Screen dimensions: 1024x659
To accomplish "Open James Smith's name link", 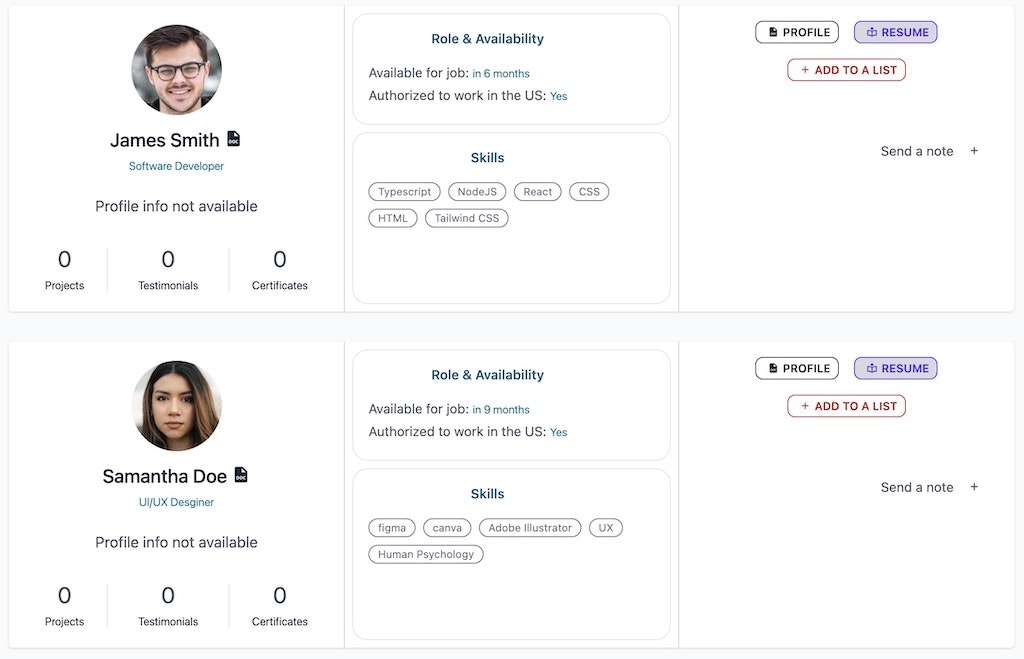I will click(165, 140).
